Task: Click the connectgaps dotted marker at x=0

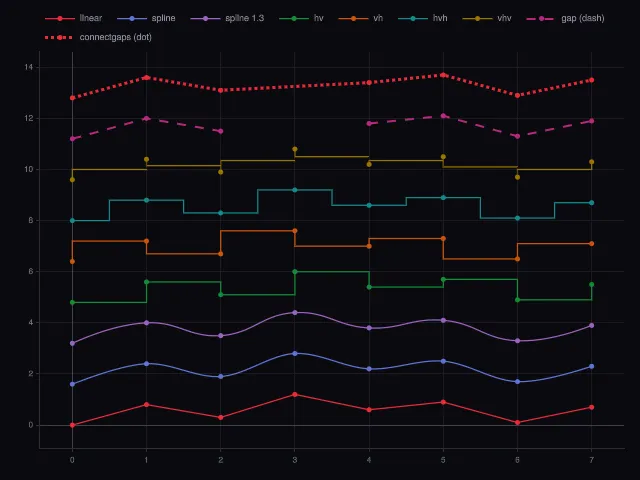Action: tap(72, 98)
